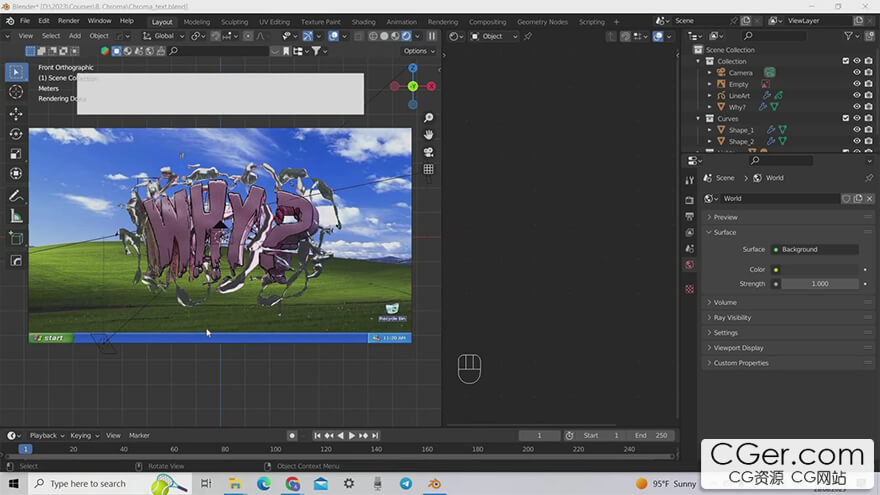Click the World datablock name field
The height and width of the screenshot is (495, 880).
(x=780, y=199)
